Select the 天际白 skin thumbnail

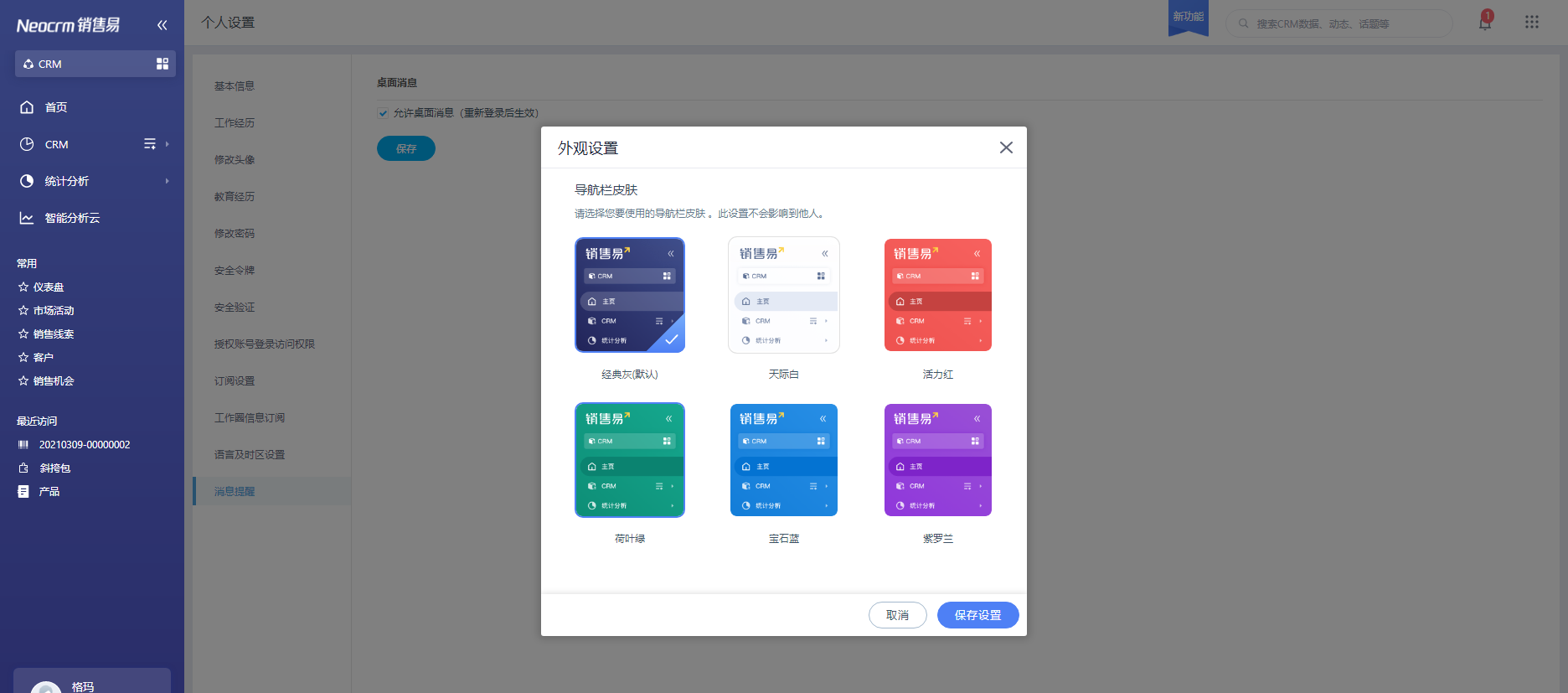[x=784, y=295]
